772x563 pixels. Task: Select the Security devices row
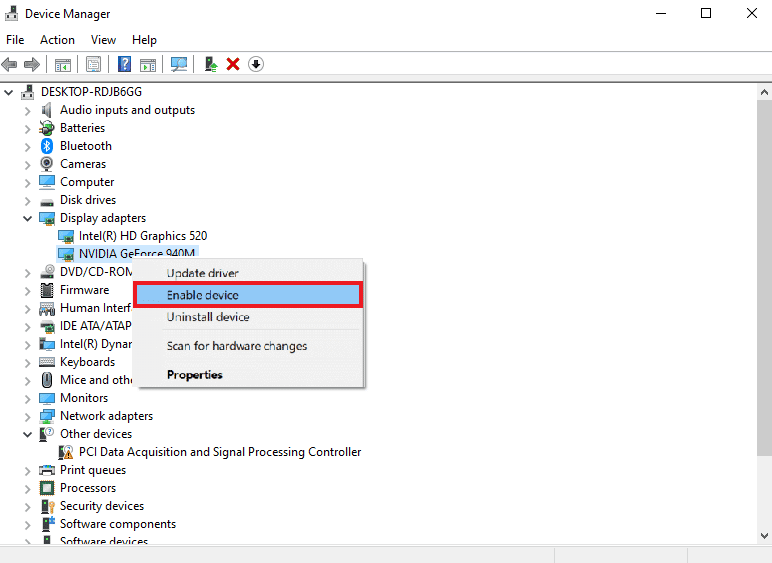102,506
